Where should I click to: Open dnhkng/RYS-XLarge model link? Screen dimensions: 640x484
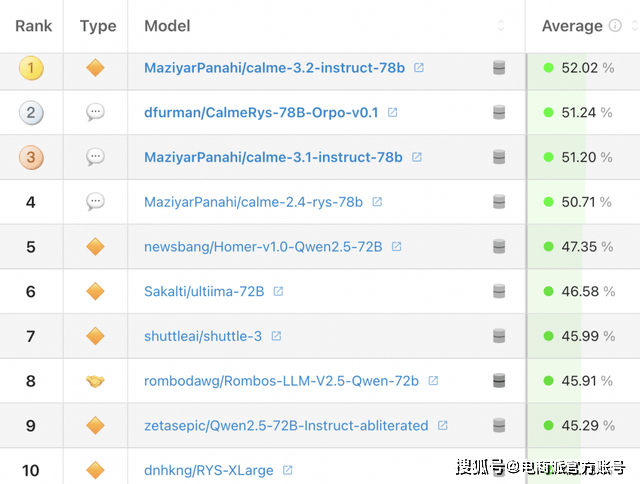(x=209, y=470)
